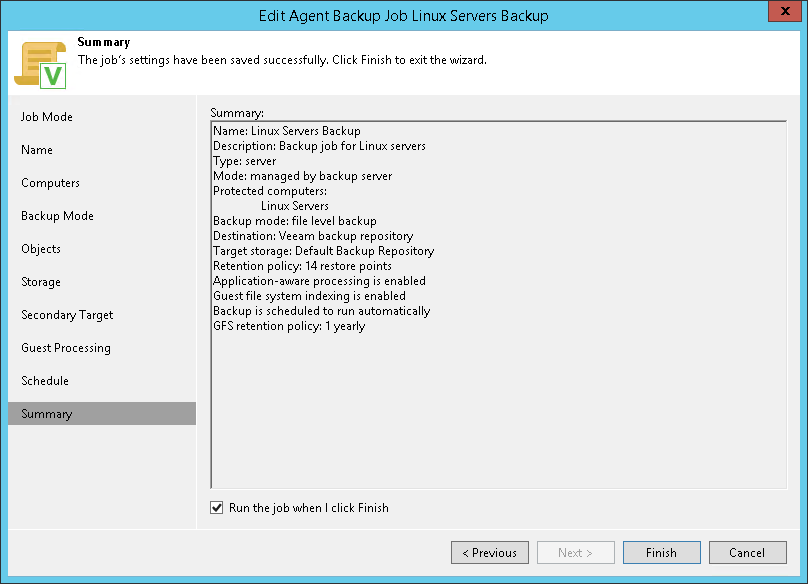Click the Veeam summary wizard icon

[x=40, y=64]
